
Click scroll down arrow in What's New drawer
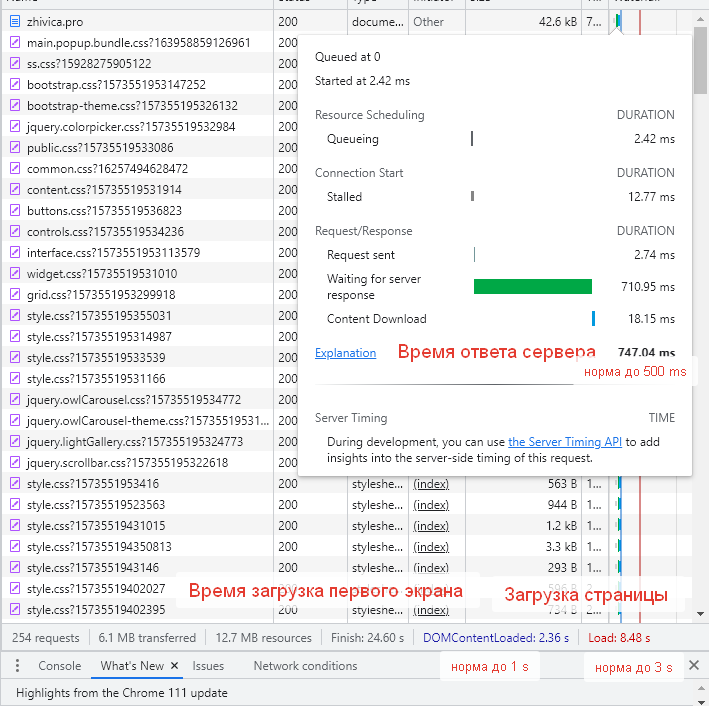coord(701,701)
